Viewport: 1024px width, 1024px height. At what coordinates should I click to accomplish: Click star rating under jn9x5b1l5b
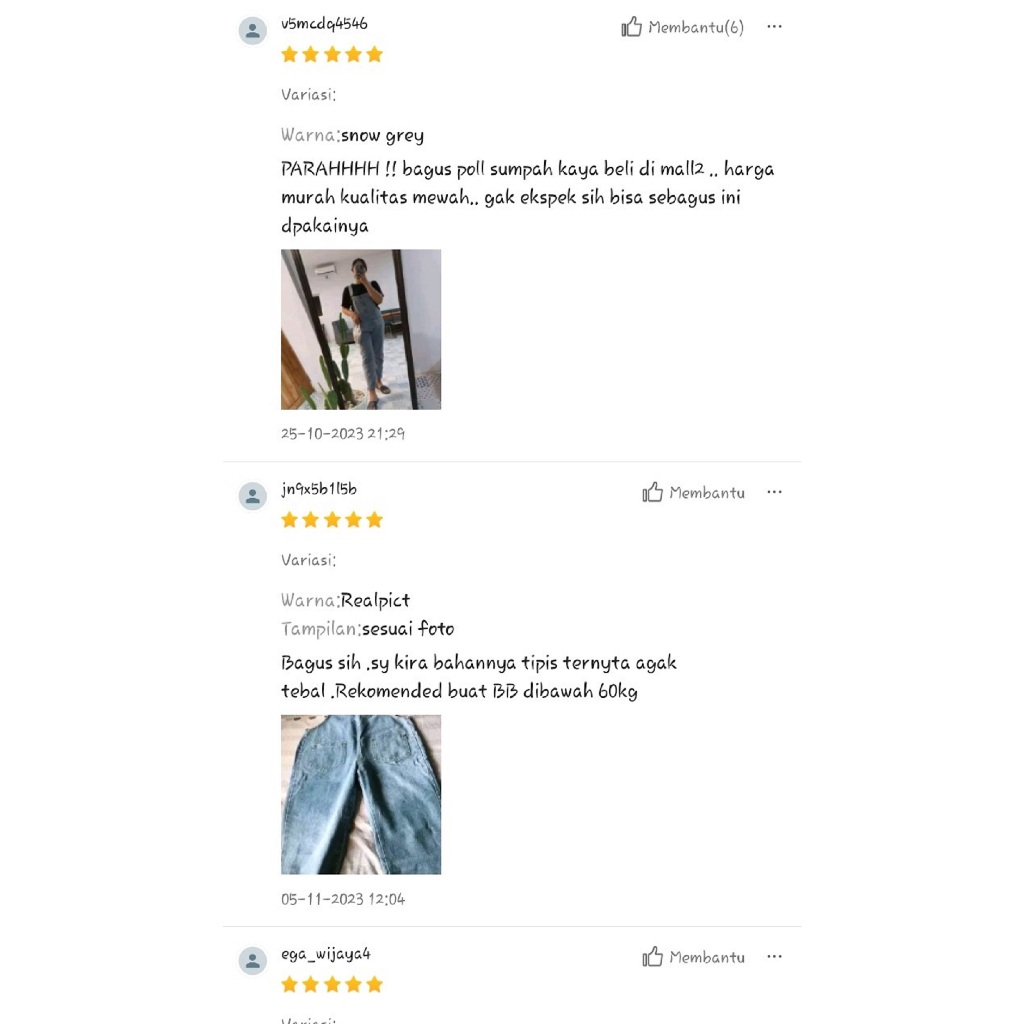332,520
